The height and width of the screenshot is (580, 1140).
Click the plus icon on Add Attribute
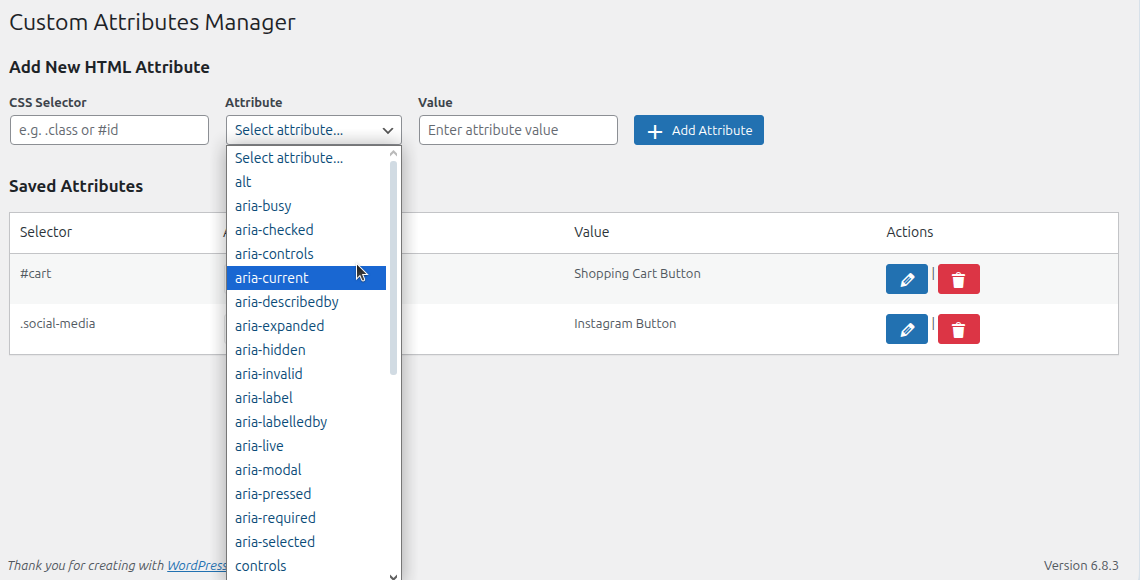655,130
